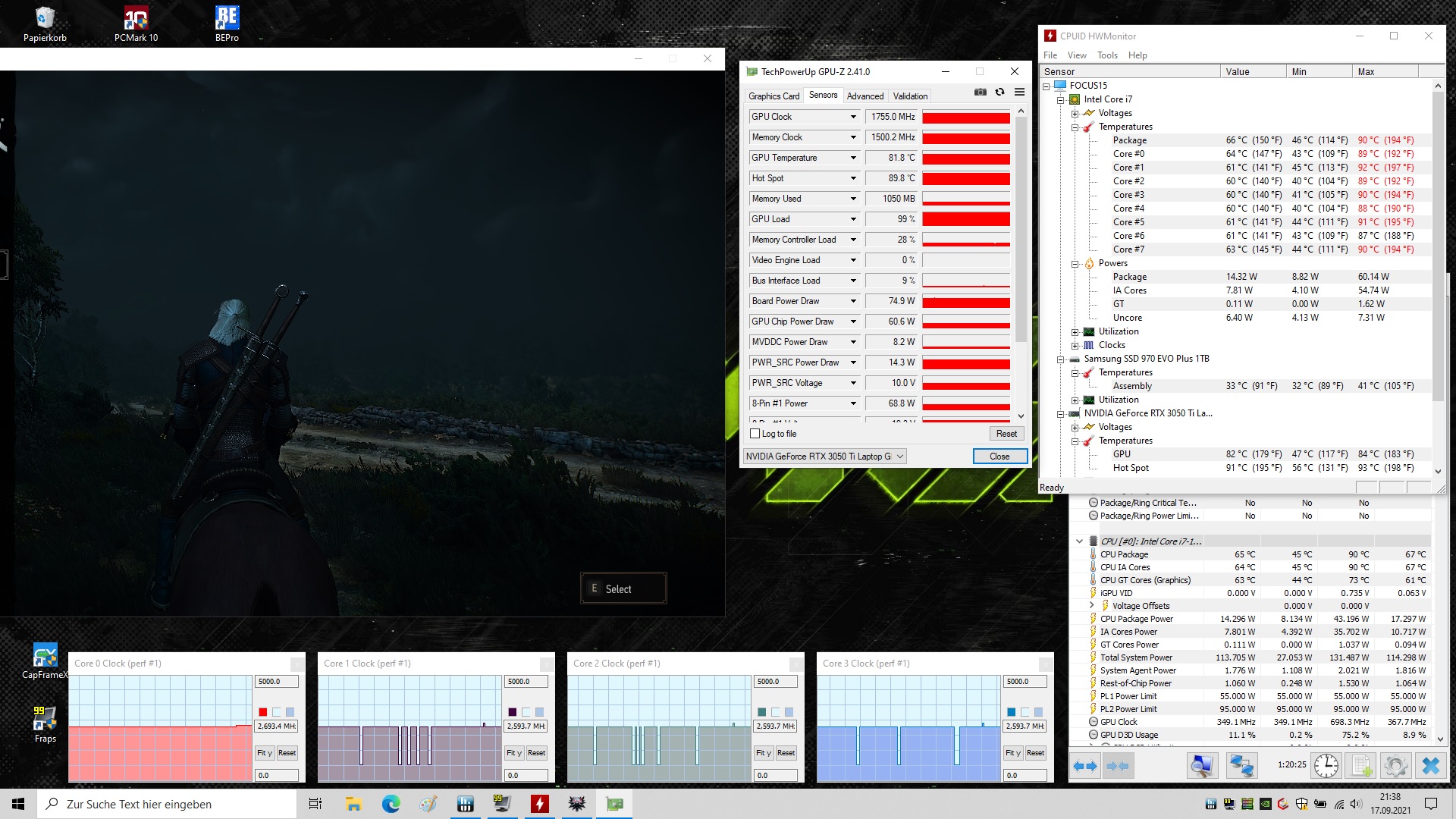Click Fit y in Core 0 Clock graph

click(x=264, y=753)
